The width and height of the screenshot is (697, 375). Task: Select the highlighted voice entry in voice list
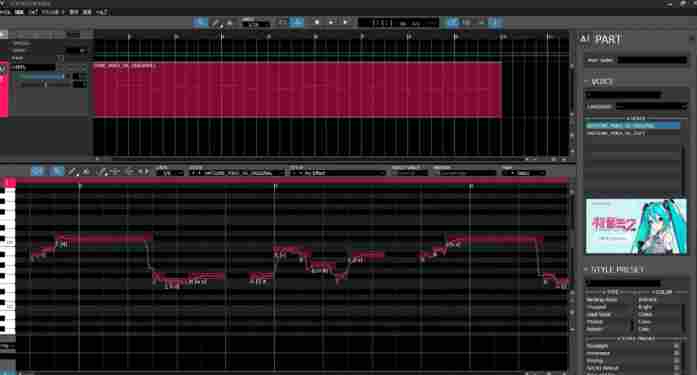pyautogui.click(x=633, y=126)
